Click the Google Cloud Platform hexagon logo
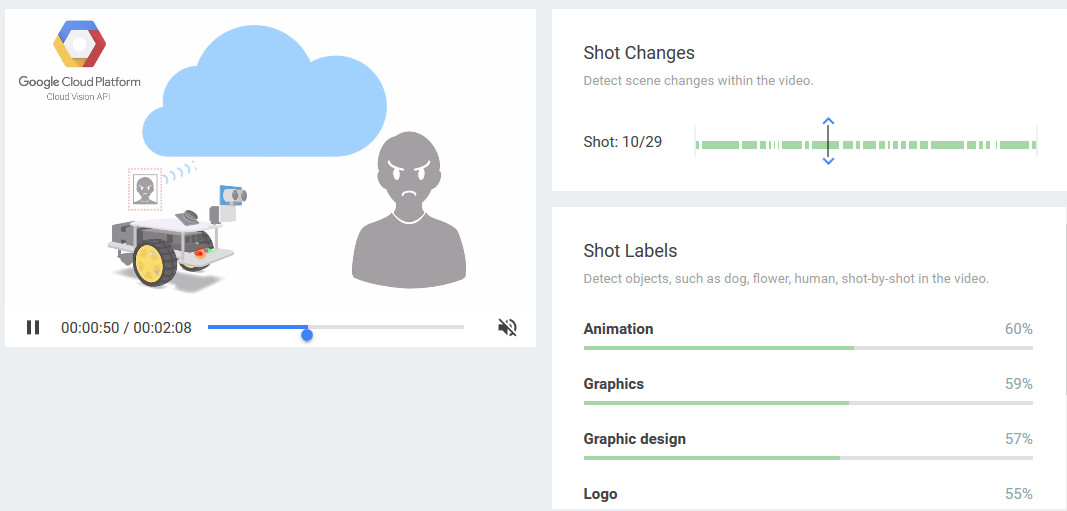Viewport: 1067px width, 511px height. 79,45
